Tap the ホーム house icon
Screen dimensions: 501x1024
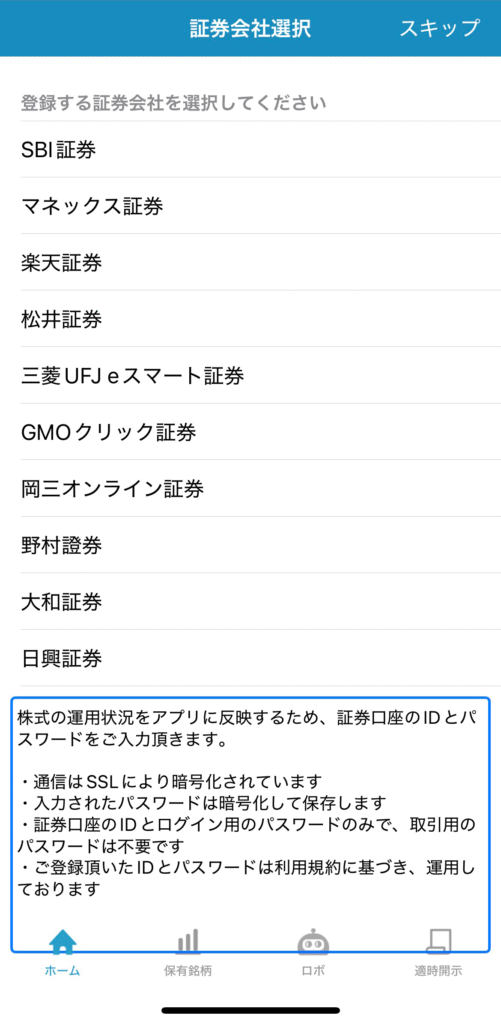[x=63, y=942]
